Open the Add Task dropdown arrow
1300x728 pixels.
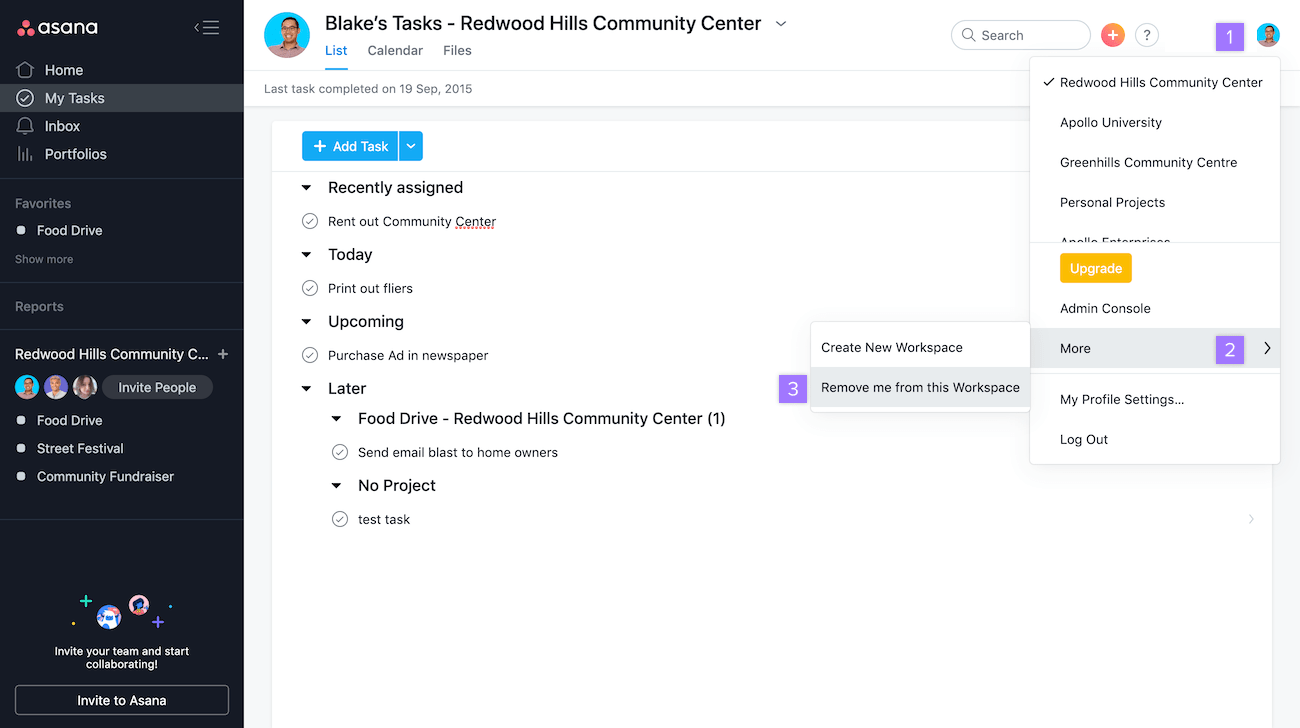pyautogui.click(x=411, y=146)
